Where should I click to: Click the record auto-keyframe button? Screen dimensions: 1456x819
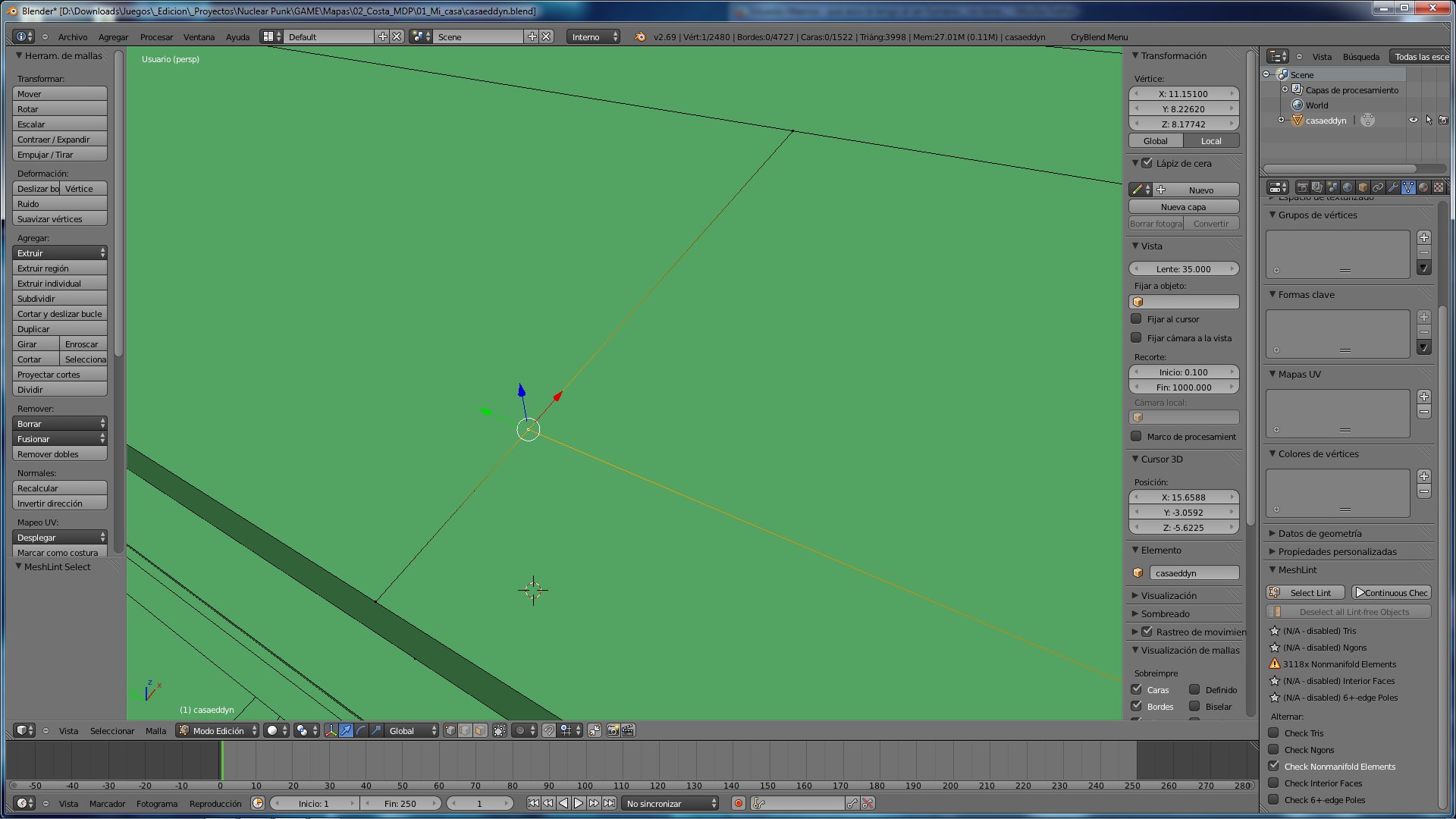(x=738, y=803)
